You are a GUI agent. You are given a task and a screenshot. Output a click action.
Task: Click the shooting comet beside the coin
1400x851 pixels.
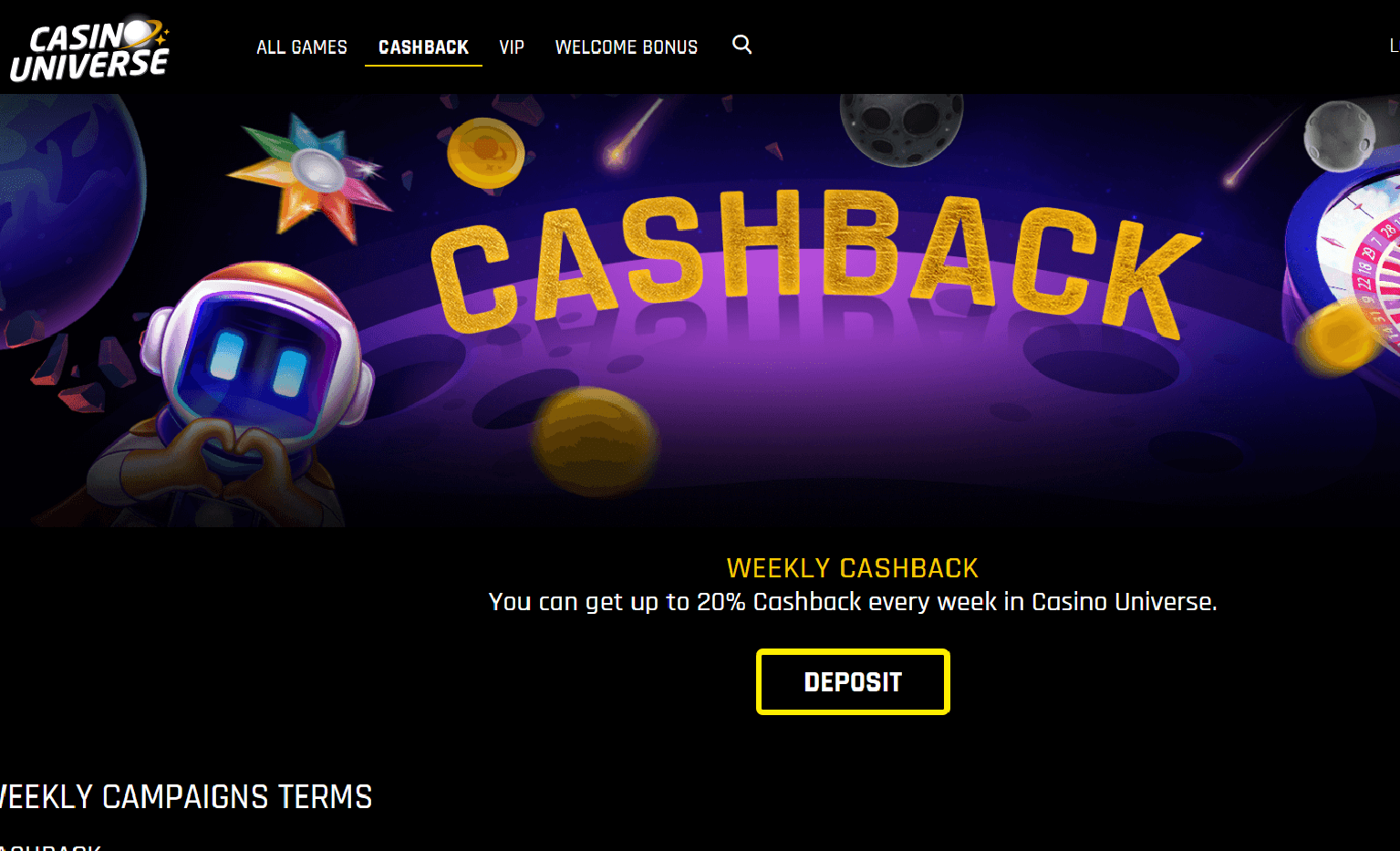(x=632, y=133)
